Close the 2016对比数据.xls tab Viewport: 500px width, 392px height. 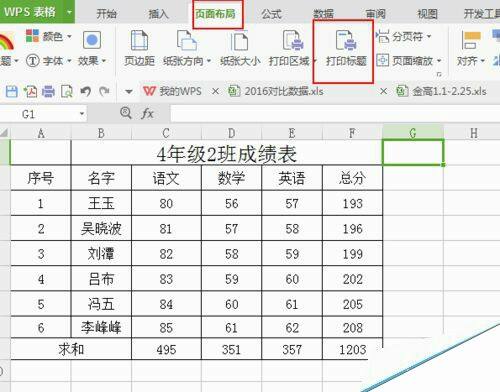tap(383, 91)
